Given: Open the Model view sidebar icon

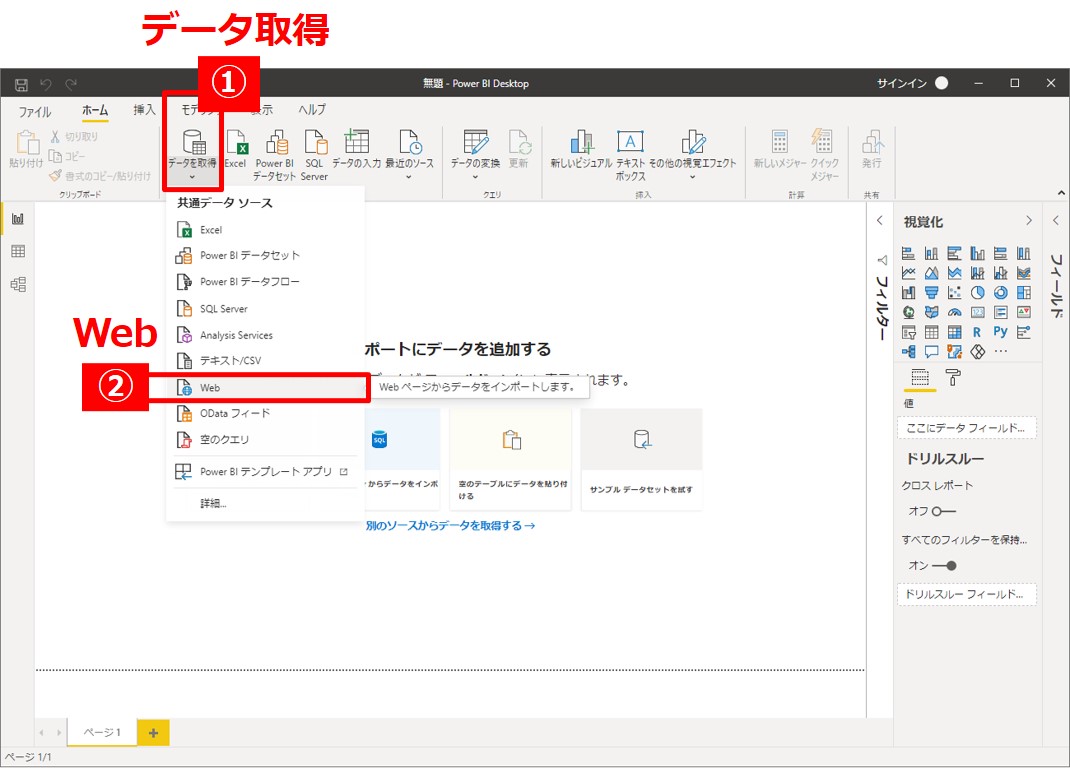Looking at the screenshot, I should pyautogui.click(x=17, y=285).
